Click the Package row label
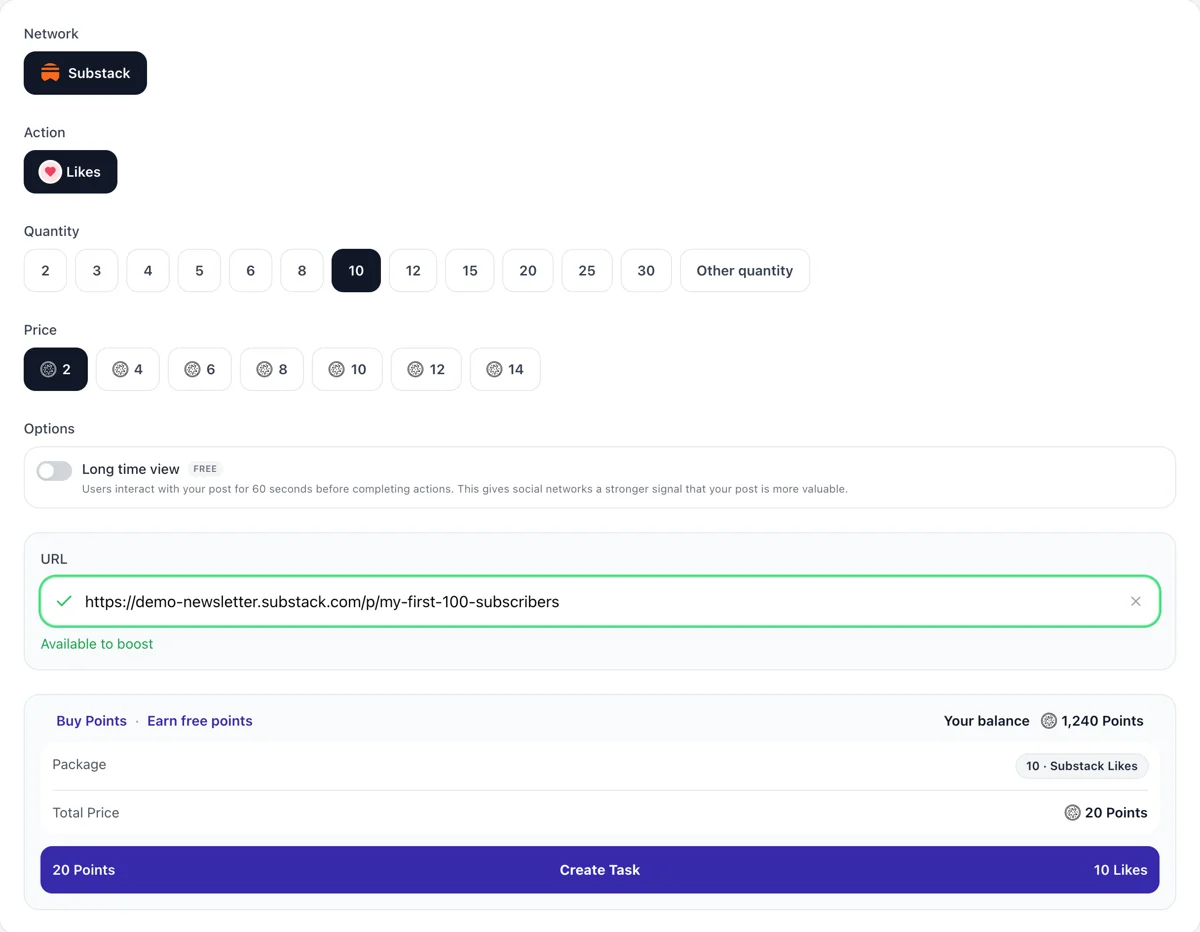This screenshot has width=1200, height=932. (79, 764)
